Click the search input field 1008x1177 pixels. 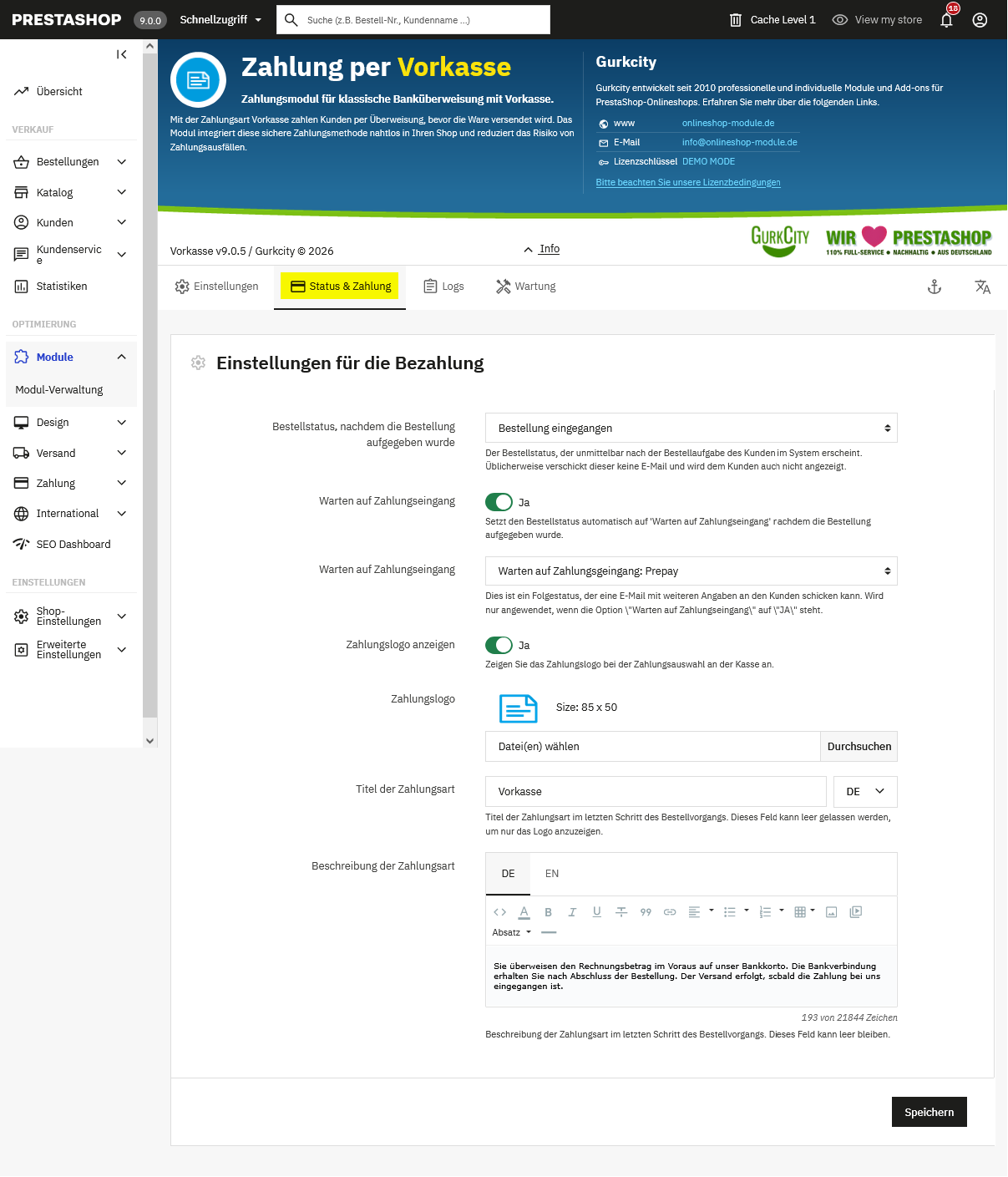click(x=413, y=20)
